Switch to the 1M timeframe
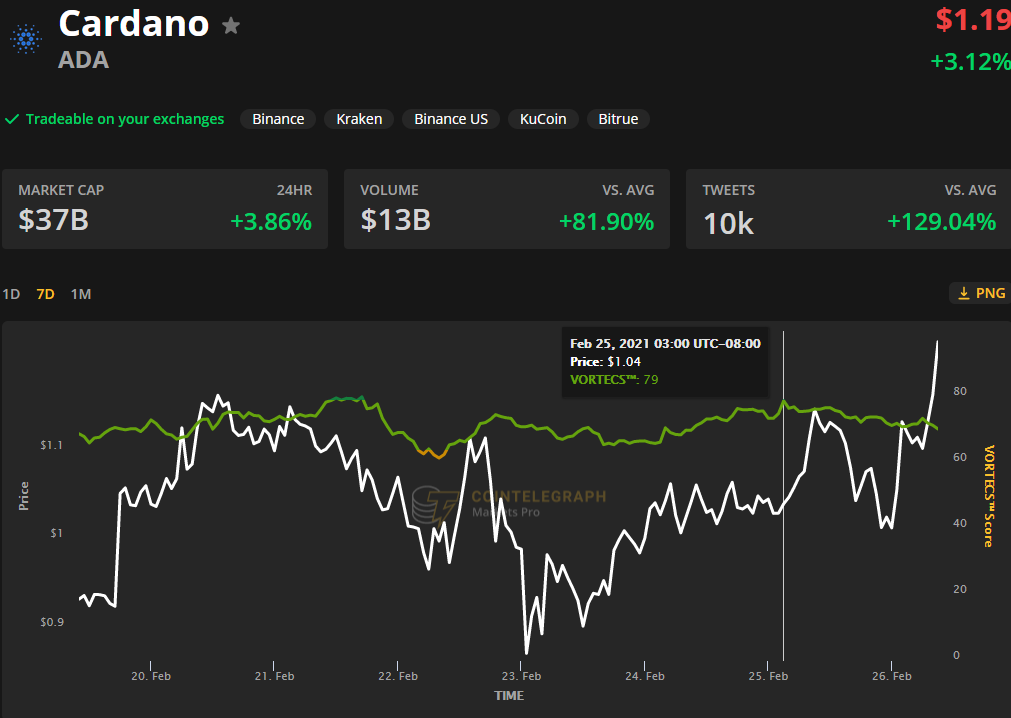The image size is (1011, 718). click(80, 294)
